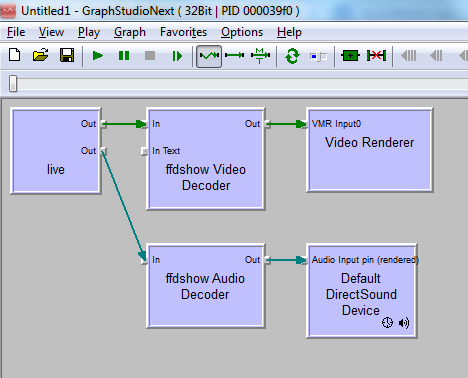The image size is (468, 378).
Task: Click the second Out pin of live
Action: click(x=104, y=151)
